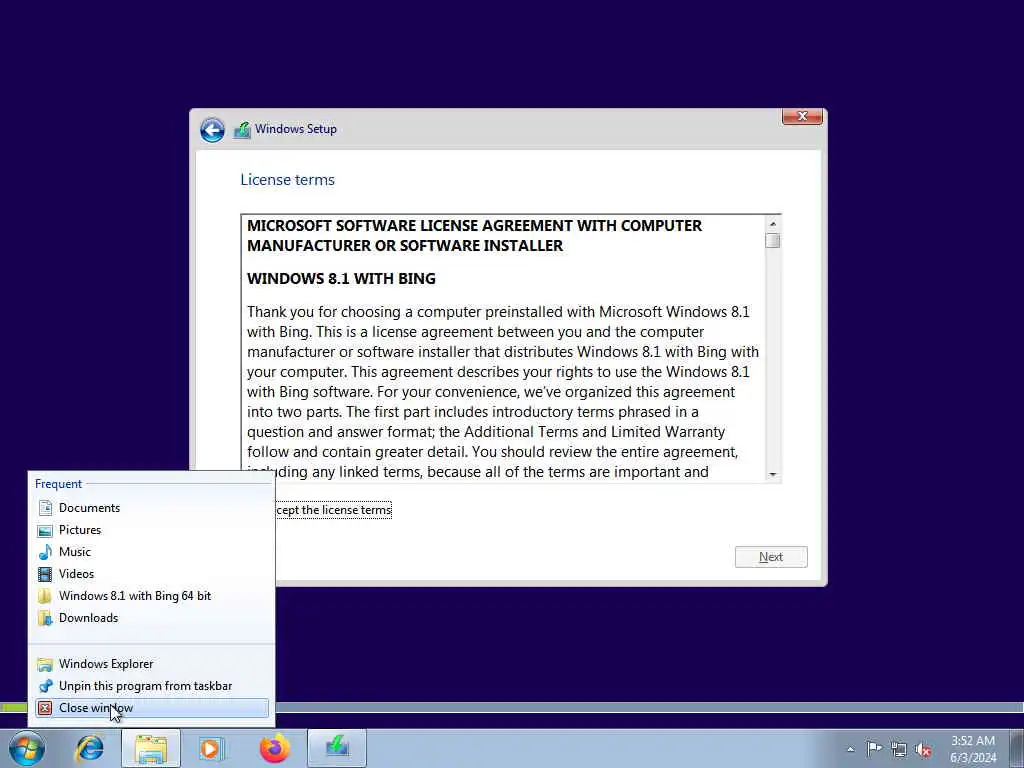The height and width of the screenshot is (768, 1024).
Task: Click the license scrollbar thumb
Action: pos(773,240)
